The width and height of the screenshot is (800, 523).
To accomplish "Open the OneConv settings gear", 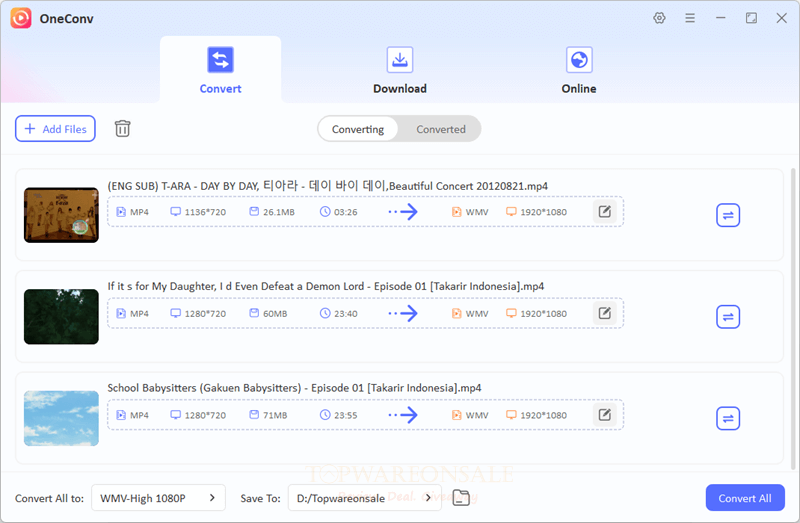I will [659, 18].
